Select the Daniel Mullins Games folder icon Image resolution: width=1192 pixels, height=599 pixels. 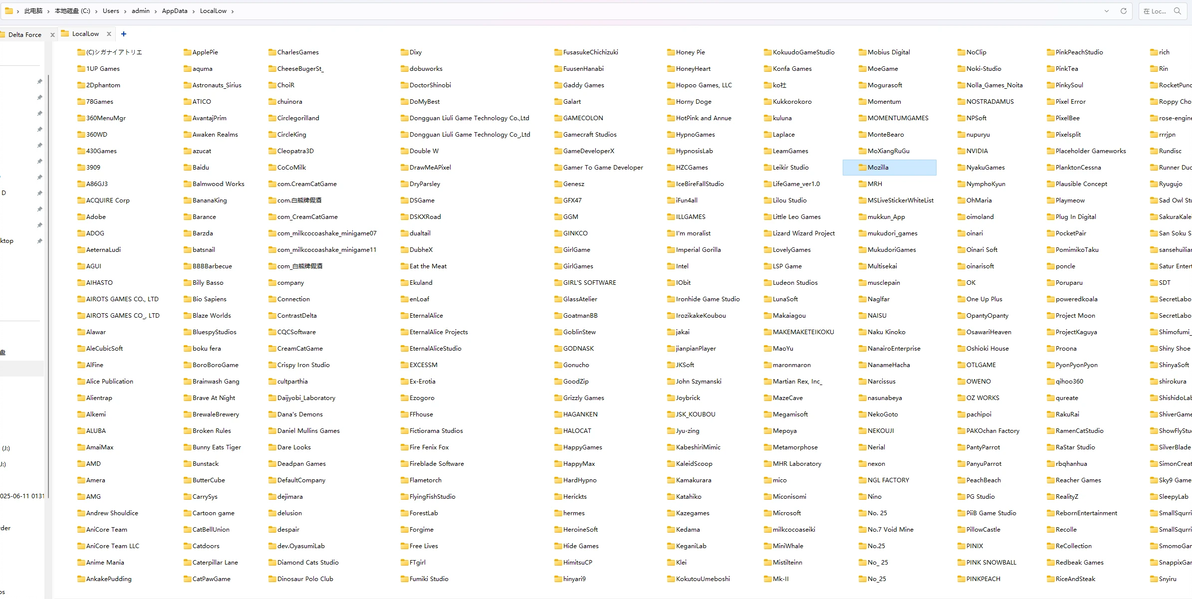[x=272, y=431]
